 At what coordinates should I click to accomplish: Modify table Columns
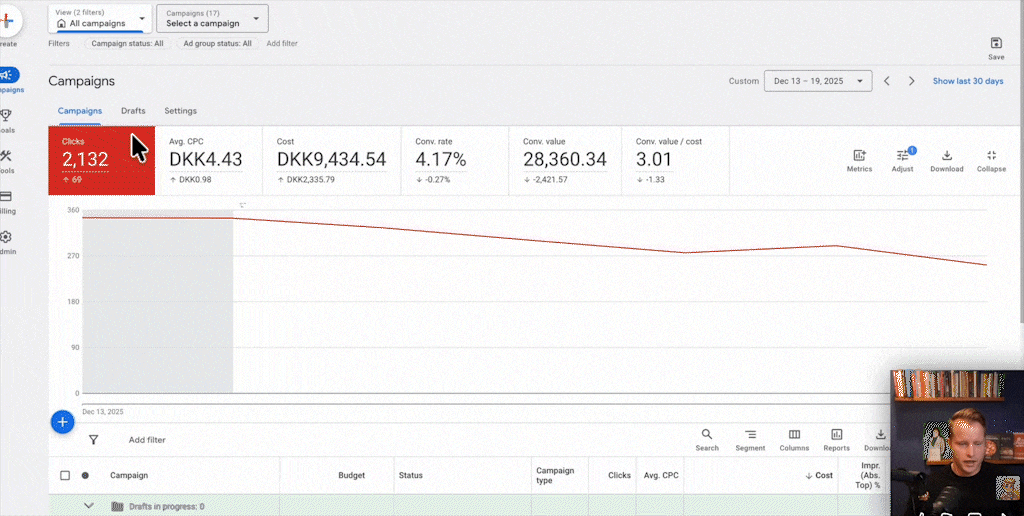point(794,435)
